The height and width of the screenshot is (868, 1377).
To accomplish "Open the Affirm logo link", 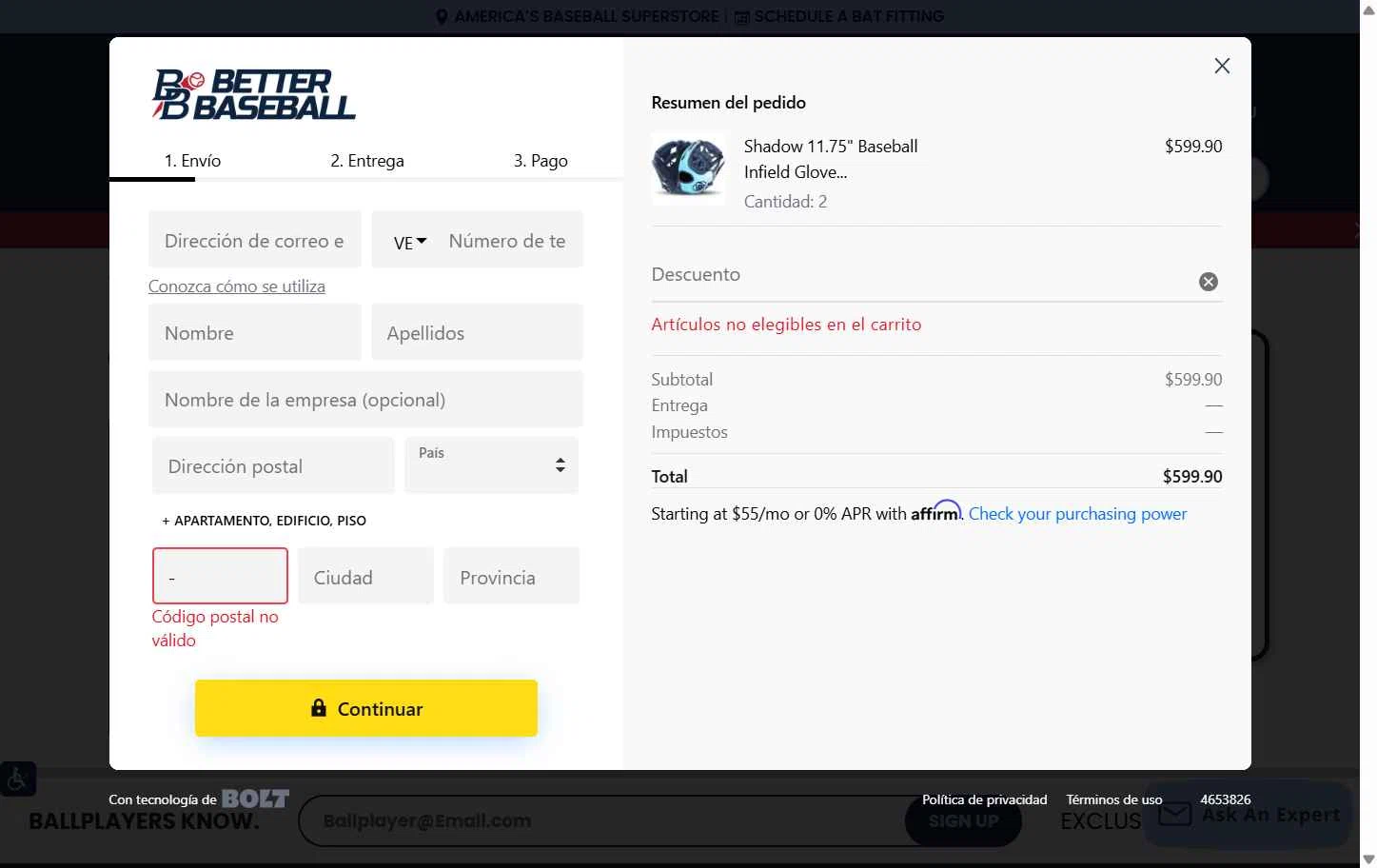I will (x=936, y=511).
